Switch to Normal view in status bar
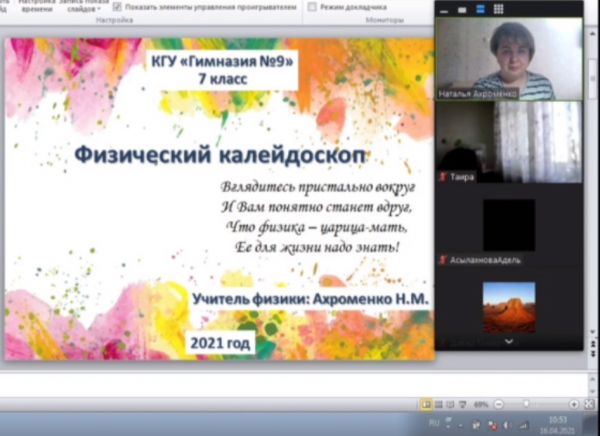The image size is (600, 436). [x=426, y=404]
